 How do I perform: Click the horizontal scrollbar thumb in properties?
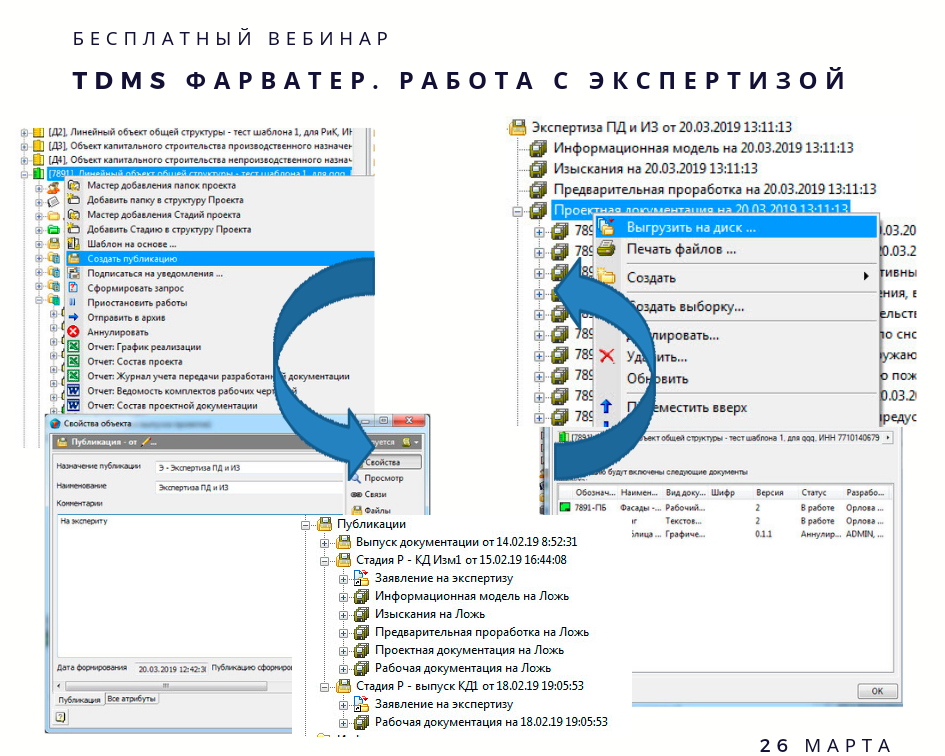click(x=166, y=685)
